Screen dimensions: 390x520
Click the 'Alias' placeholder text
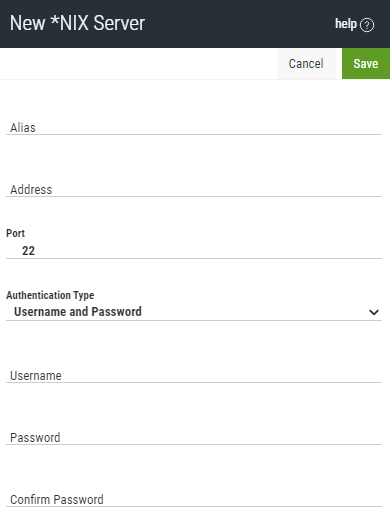(23, 127)
